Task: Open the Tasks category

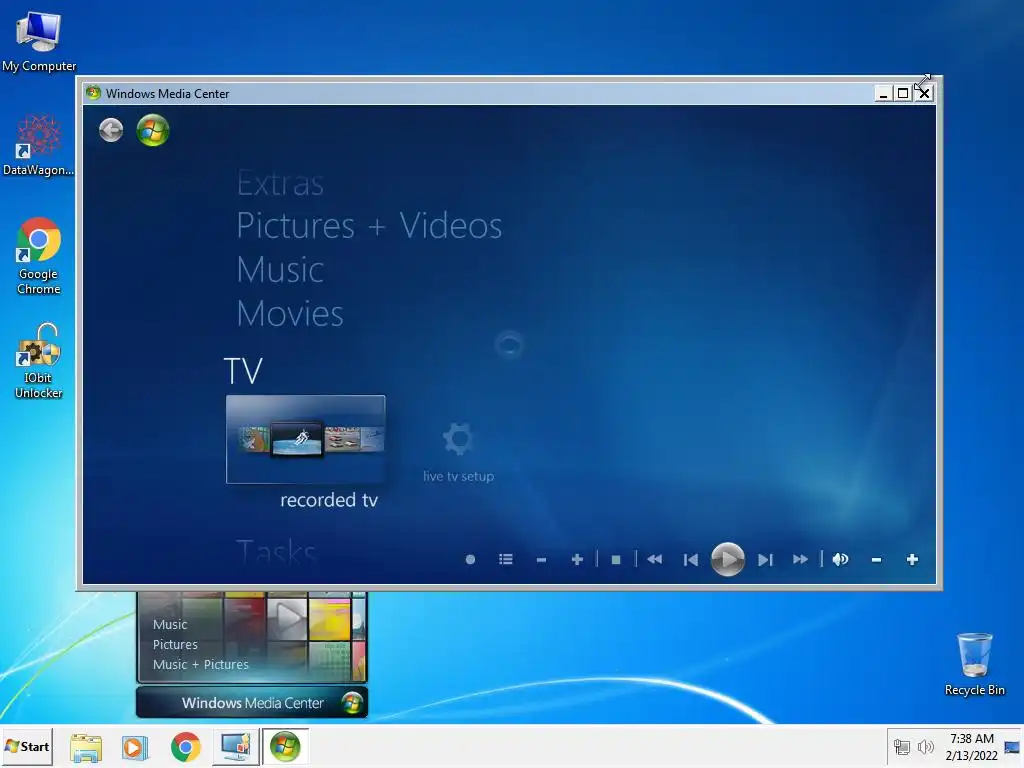Action: tap(276, 552)
